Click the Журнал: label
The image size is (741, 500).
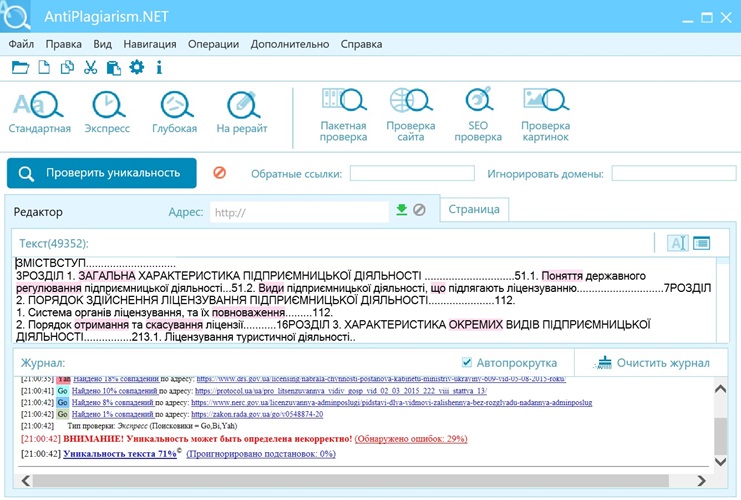pos(43,363)
